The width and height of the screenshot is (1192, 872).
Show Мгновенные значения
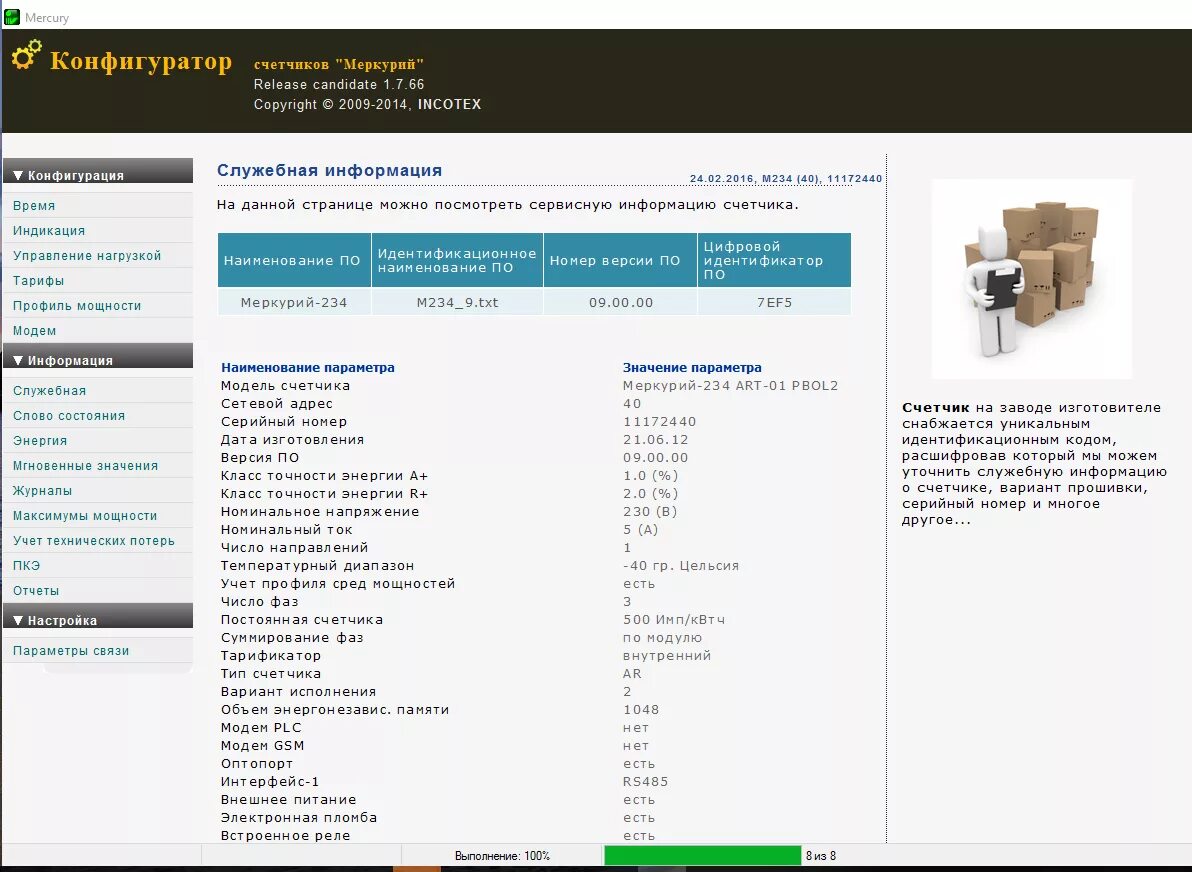point(86,466)
